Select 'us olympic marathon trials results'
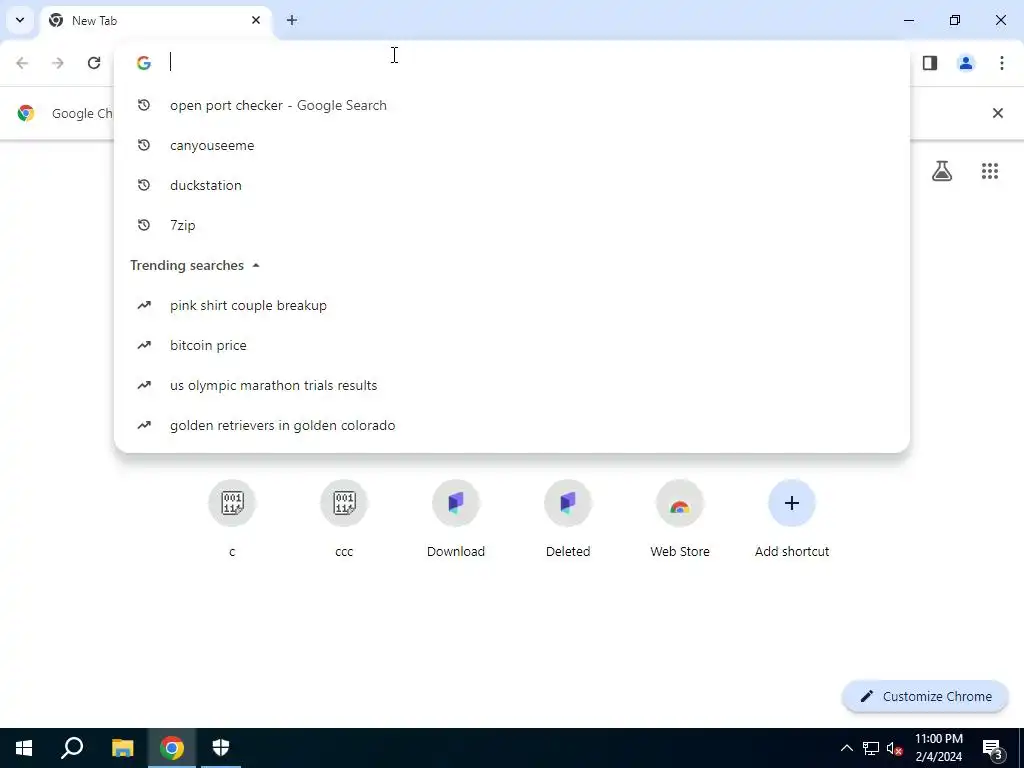The image size is (1024, 768). coord(512,385)
